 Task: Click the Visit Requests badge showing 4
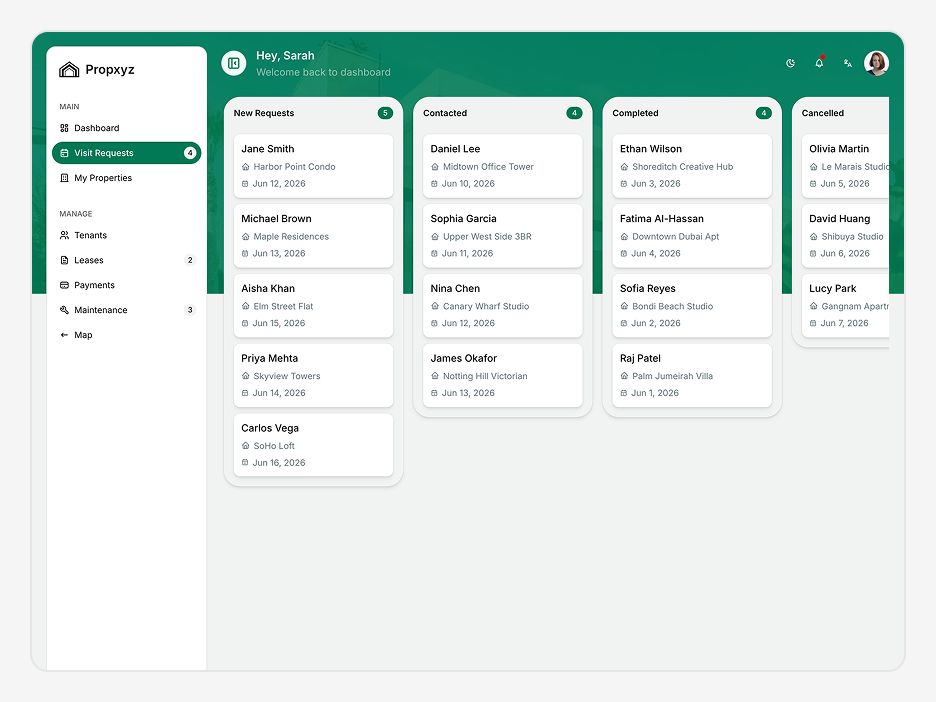click(190, 153)
